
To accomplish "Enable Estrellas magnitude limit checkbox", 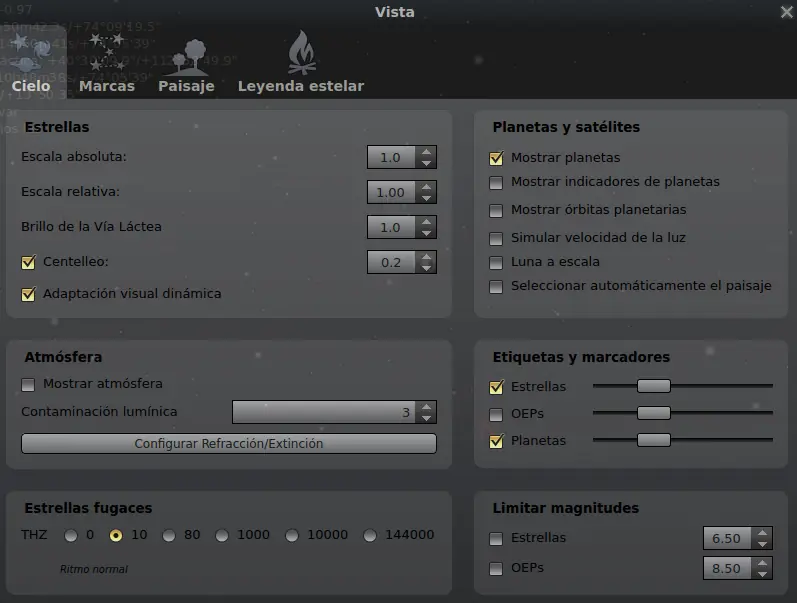I will [x=496, y=538].
